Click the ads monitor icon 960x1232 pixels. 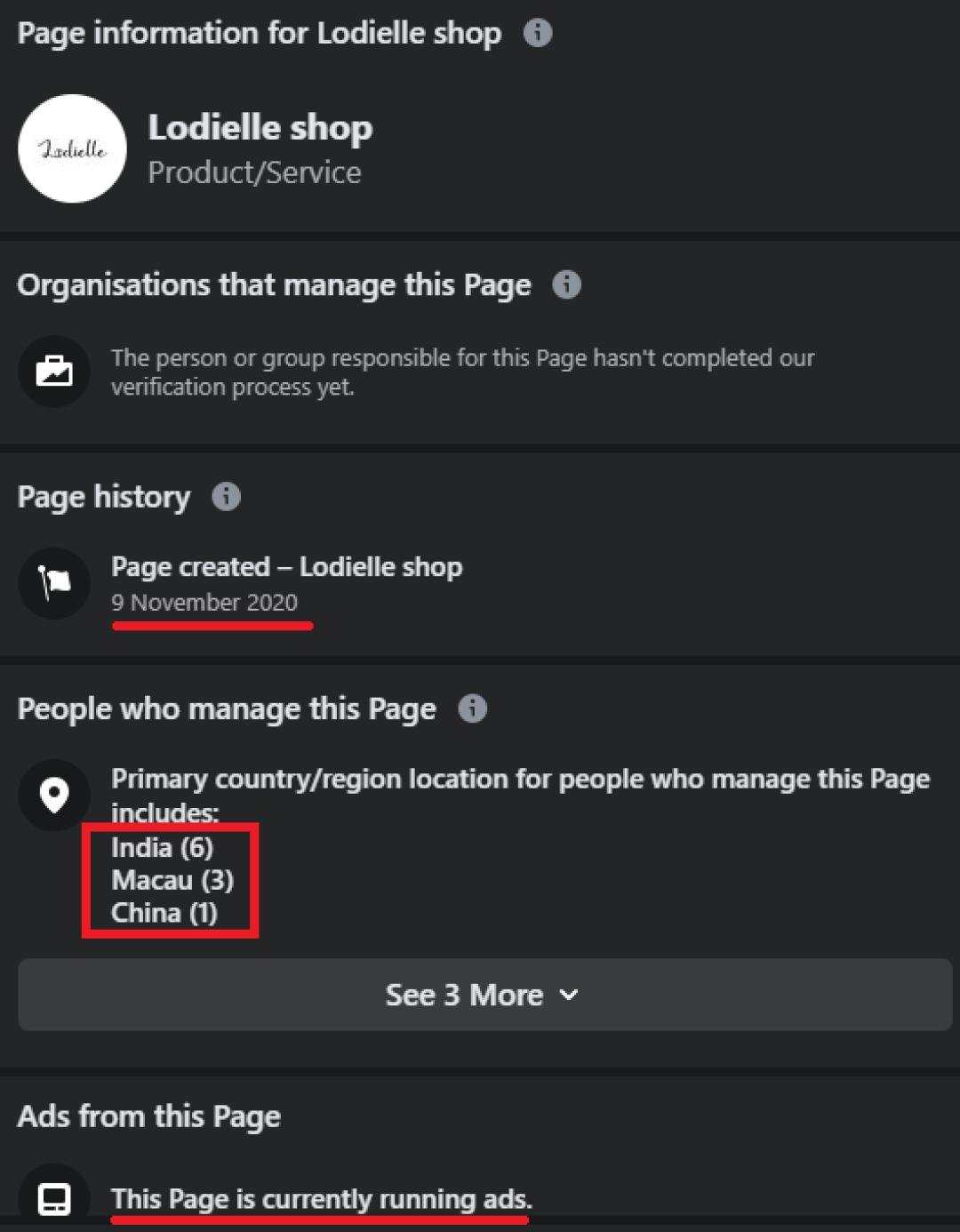[x=54, y=1199]
